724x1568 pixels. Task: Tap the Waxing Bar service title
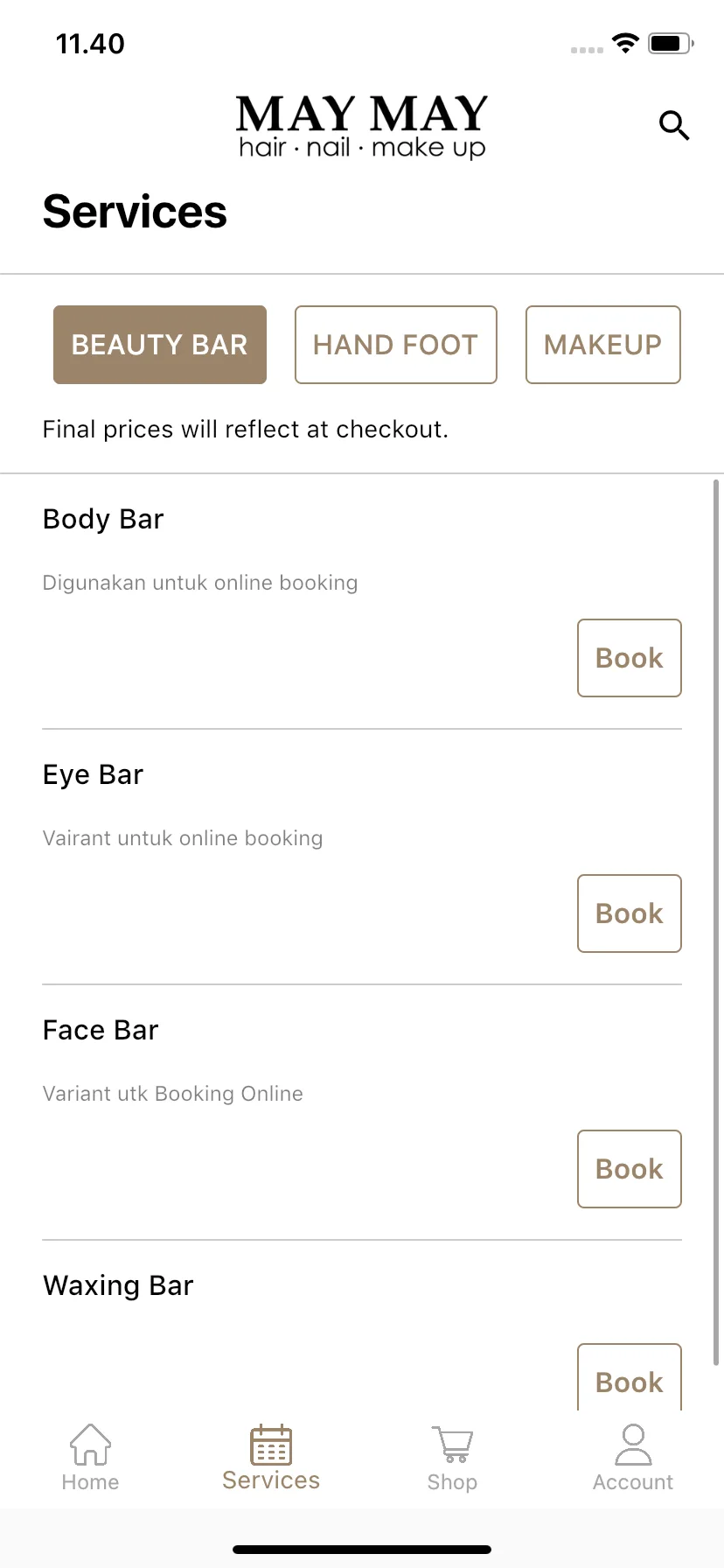pos(118,1285)
